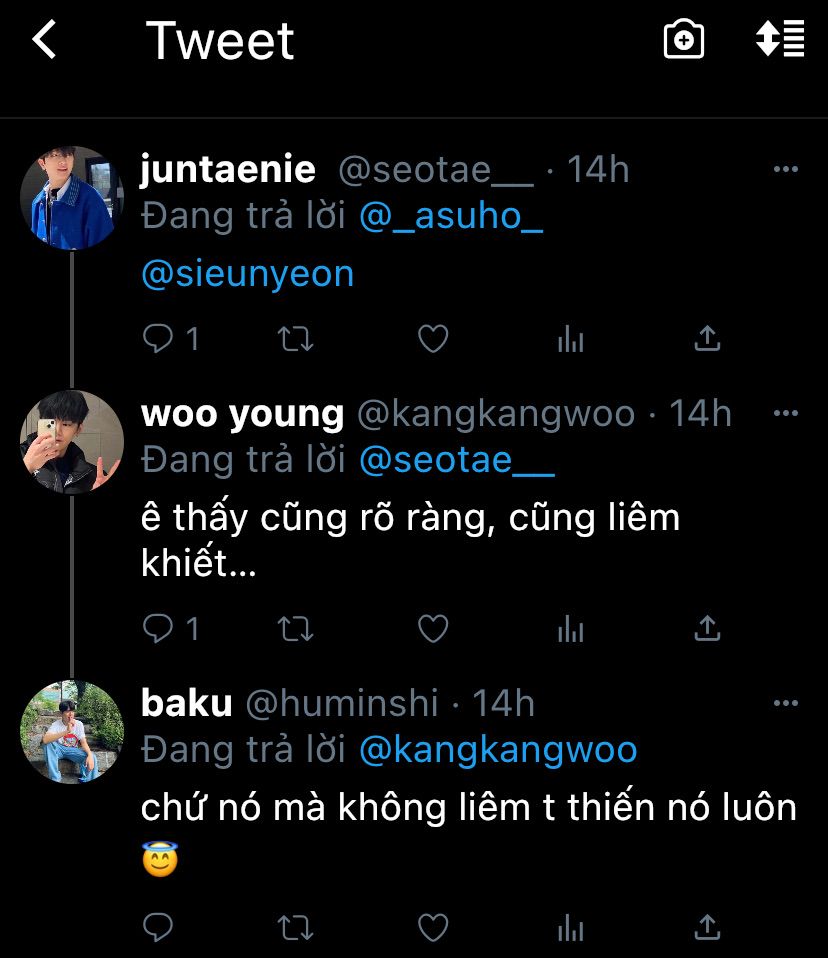
Task: Reply to juntaenie's tweet
Action: (159, 340)
